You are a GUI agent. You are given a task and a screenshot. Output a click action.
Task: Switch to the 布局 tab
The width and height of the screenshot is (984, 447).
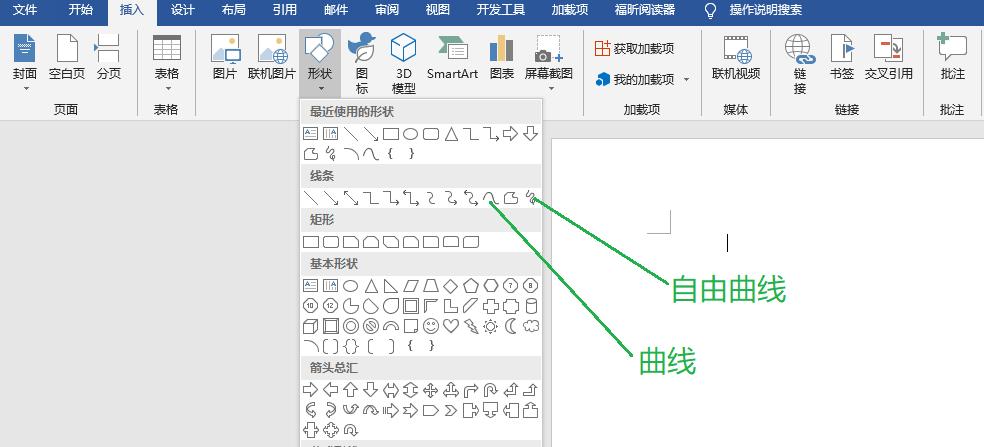[233, 10]
